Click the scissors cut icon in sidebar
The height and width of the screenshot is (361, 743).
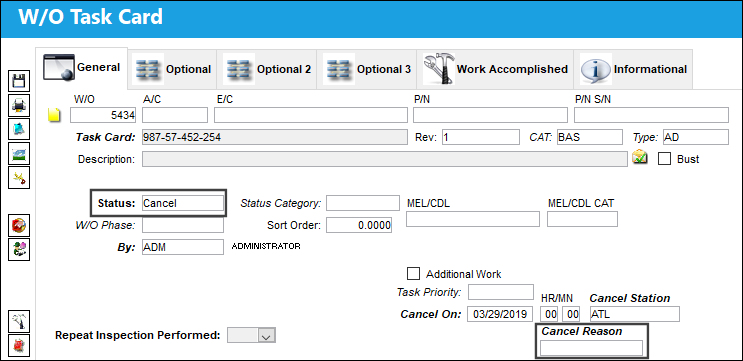point(19,178)
